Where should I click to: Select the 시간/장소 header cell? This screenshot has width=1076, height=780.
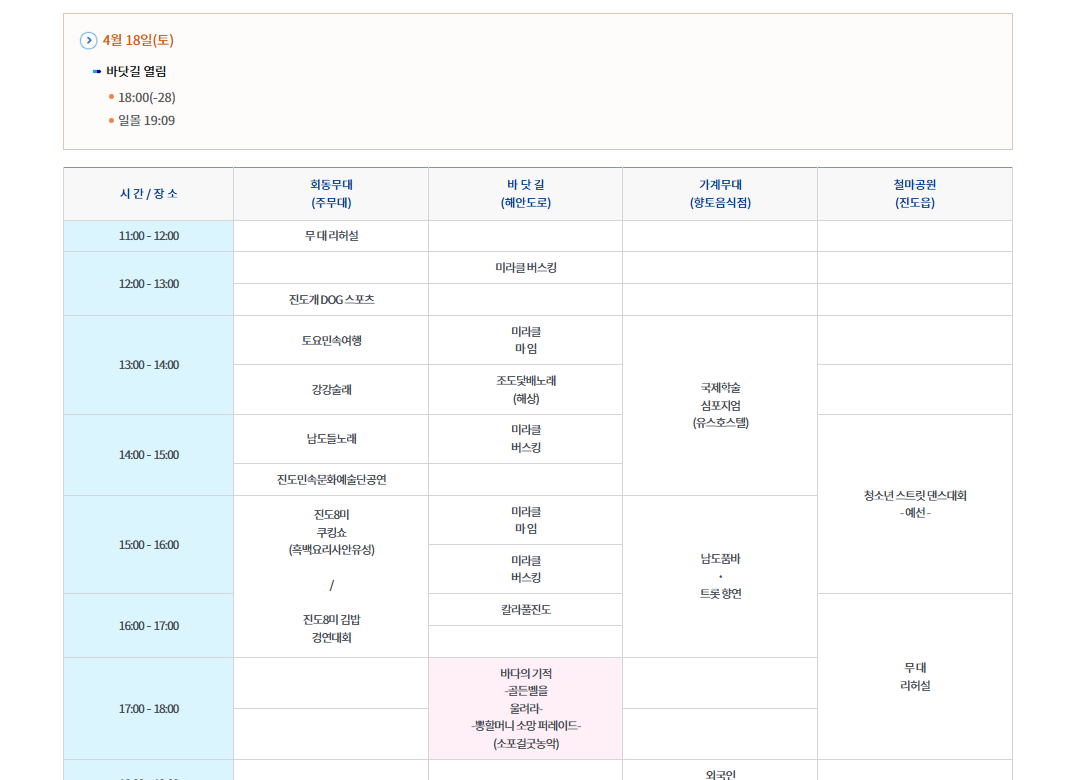(147, 192)
